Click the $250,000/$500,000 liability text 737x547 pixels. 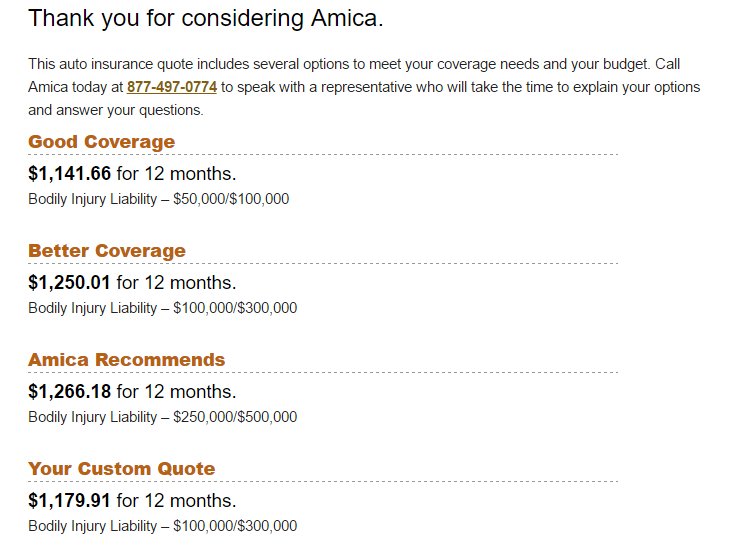tap(235, 417)
